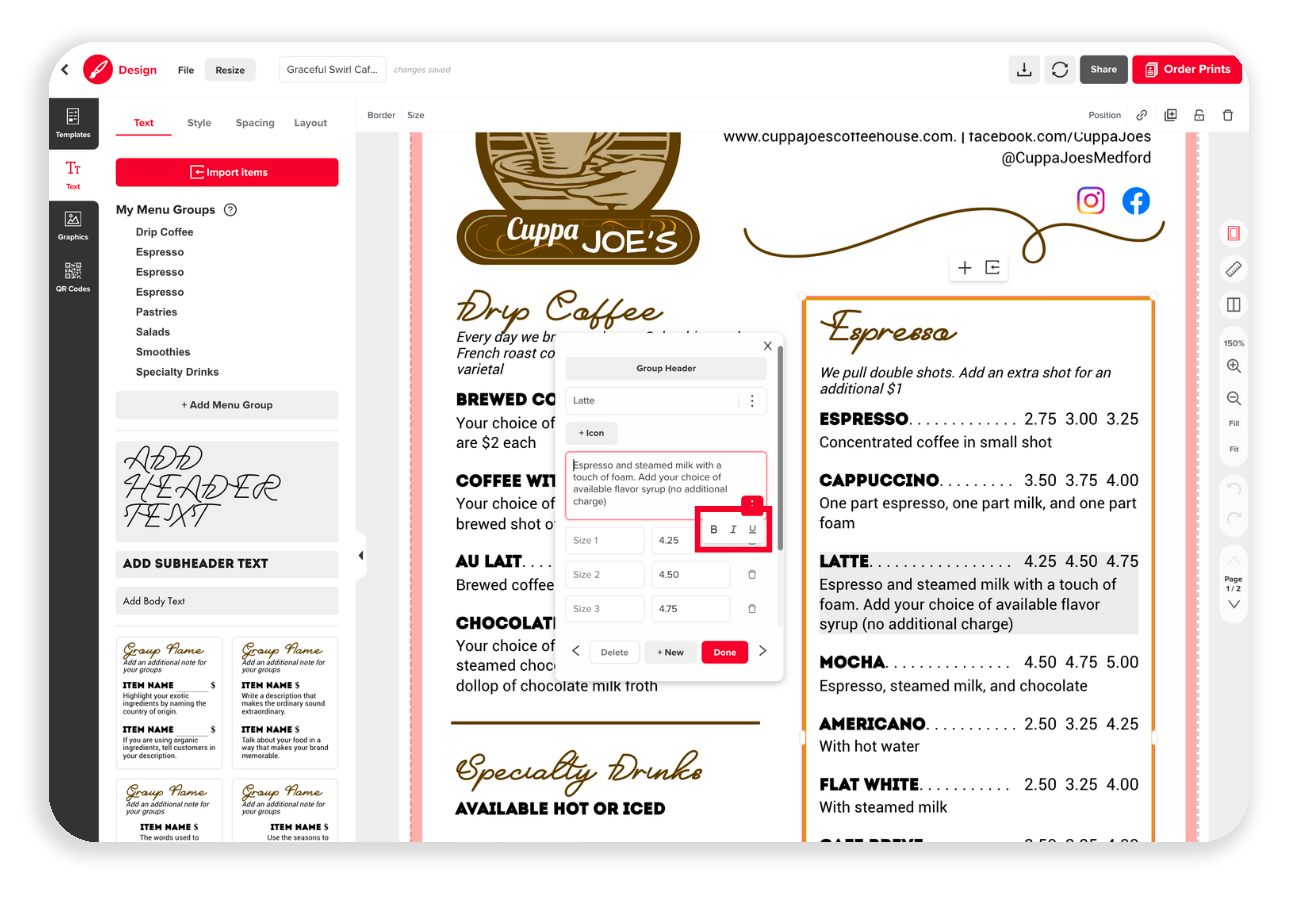
Task: Switch to the Style tab
Action: [199, 123]
